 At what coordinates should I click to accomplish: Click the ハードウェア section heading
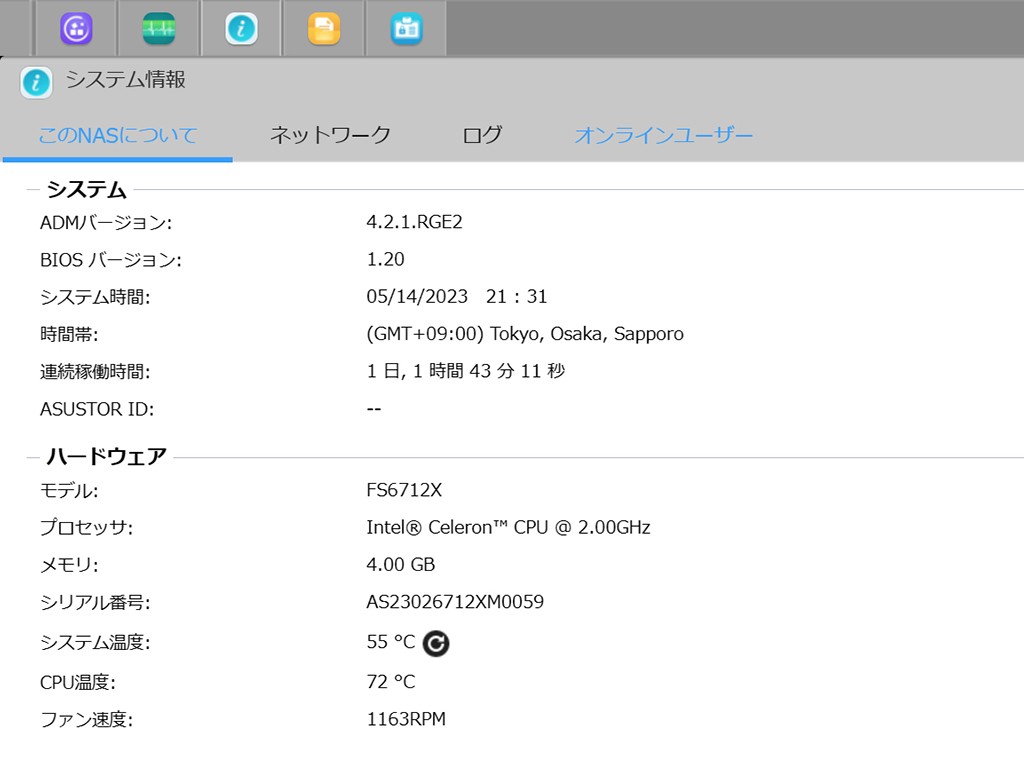(x=106, y=457)
